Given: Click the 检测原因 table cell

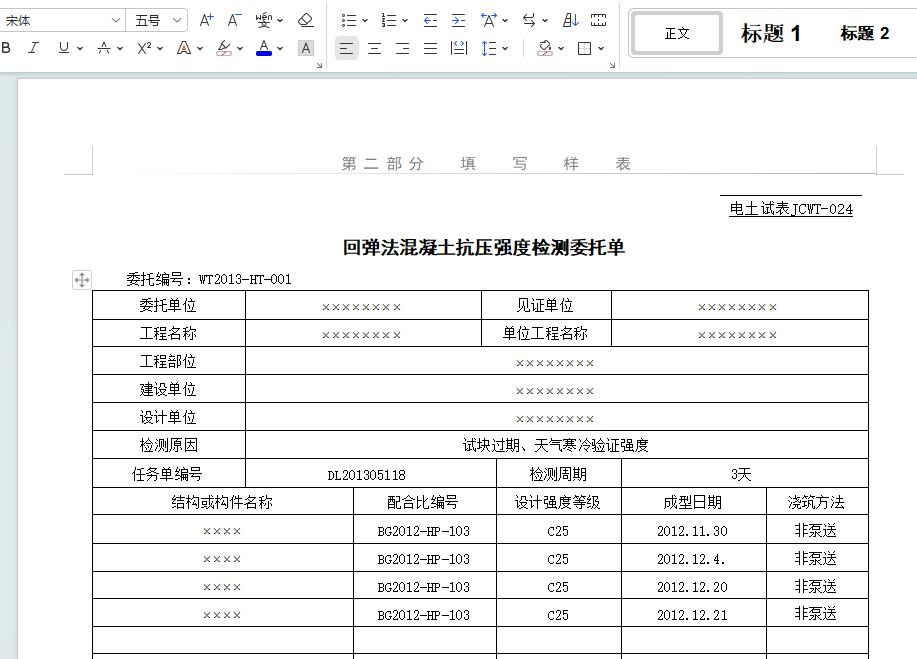Looking at the screenshot, I should pos(168,445).
